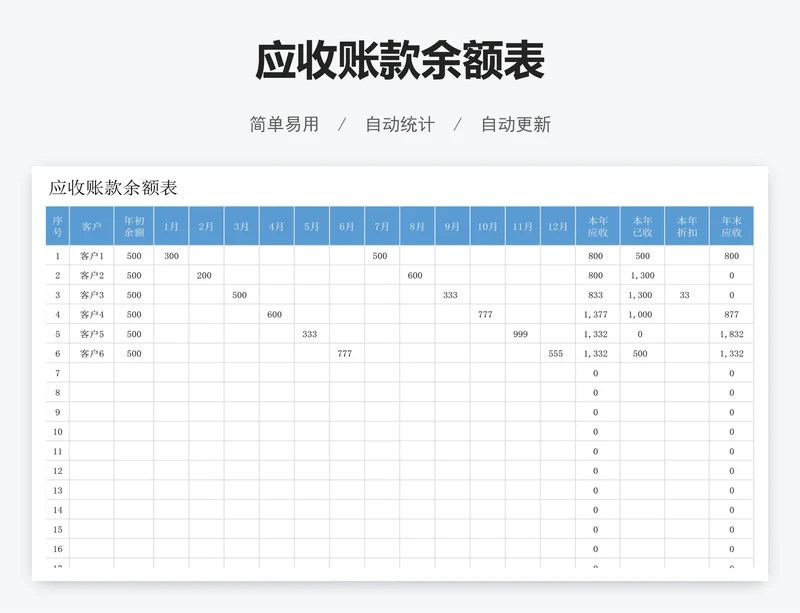Click the 客户6 cell
This screenshot has width=800, height=613.
(x=92, y=354)
